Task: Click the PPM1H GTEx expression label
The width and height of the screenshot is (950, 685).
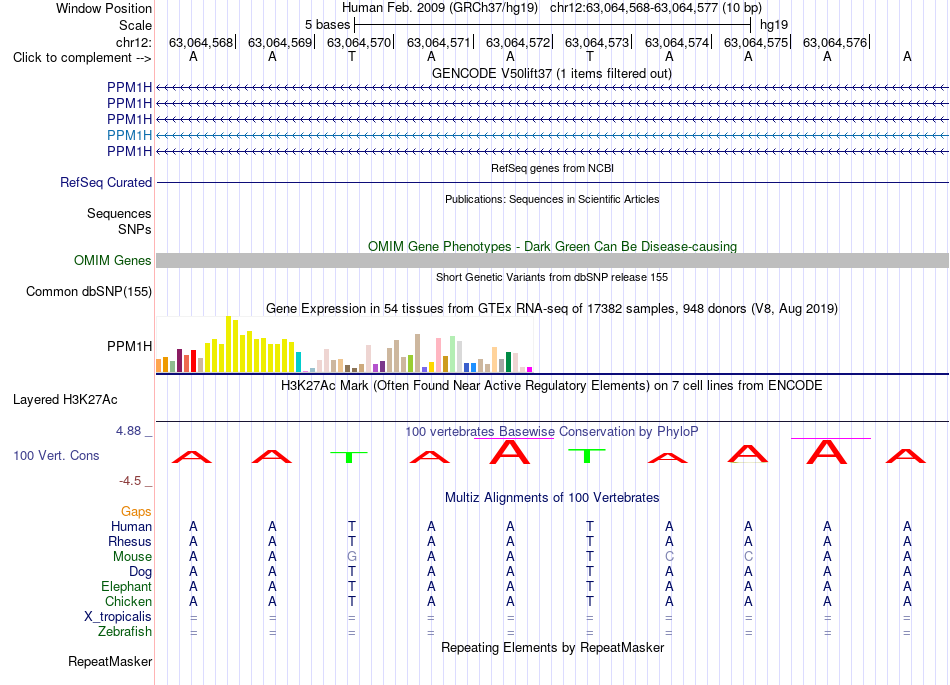Action: (x=129, y=346)
